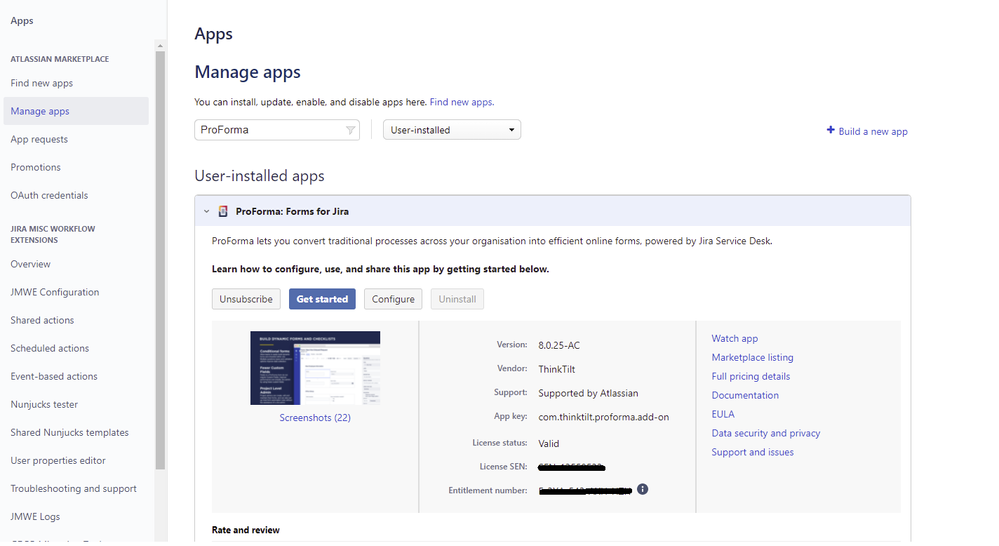Open the Marketplace listing link
The height and width of the screenshot is (546, 999).
coord(752,357)
